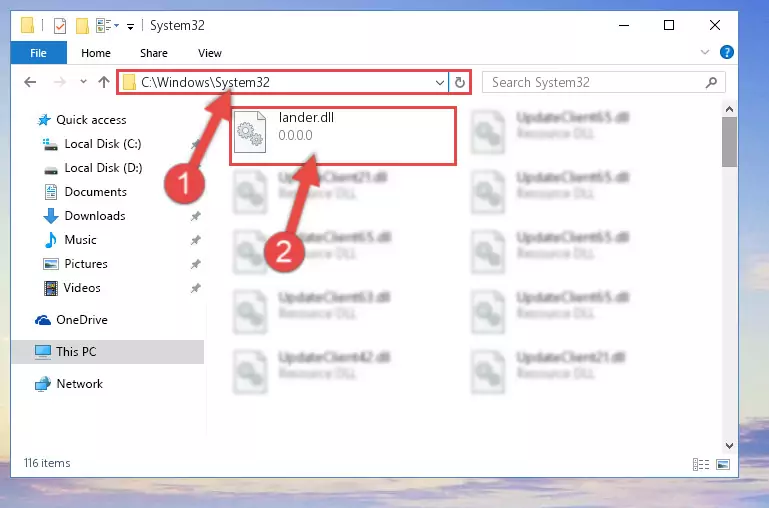The image size is (769, 508).
Task: Expand the address bar history dropdown
Action: (439, 82)
